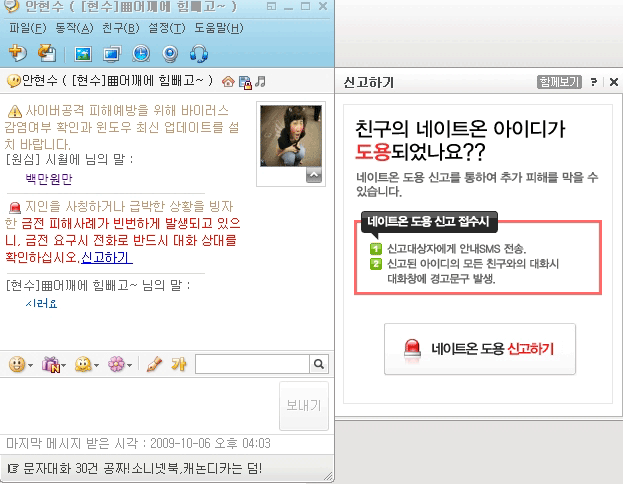Screen dimensions: 623x484
Task: Click the search input box
Action: point(252,364)
